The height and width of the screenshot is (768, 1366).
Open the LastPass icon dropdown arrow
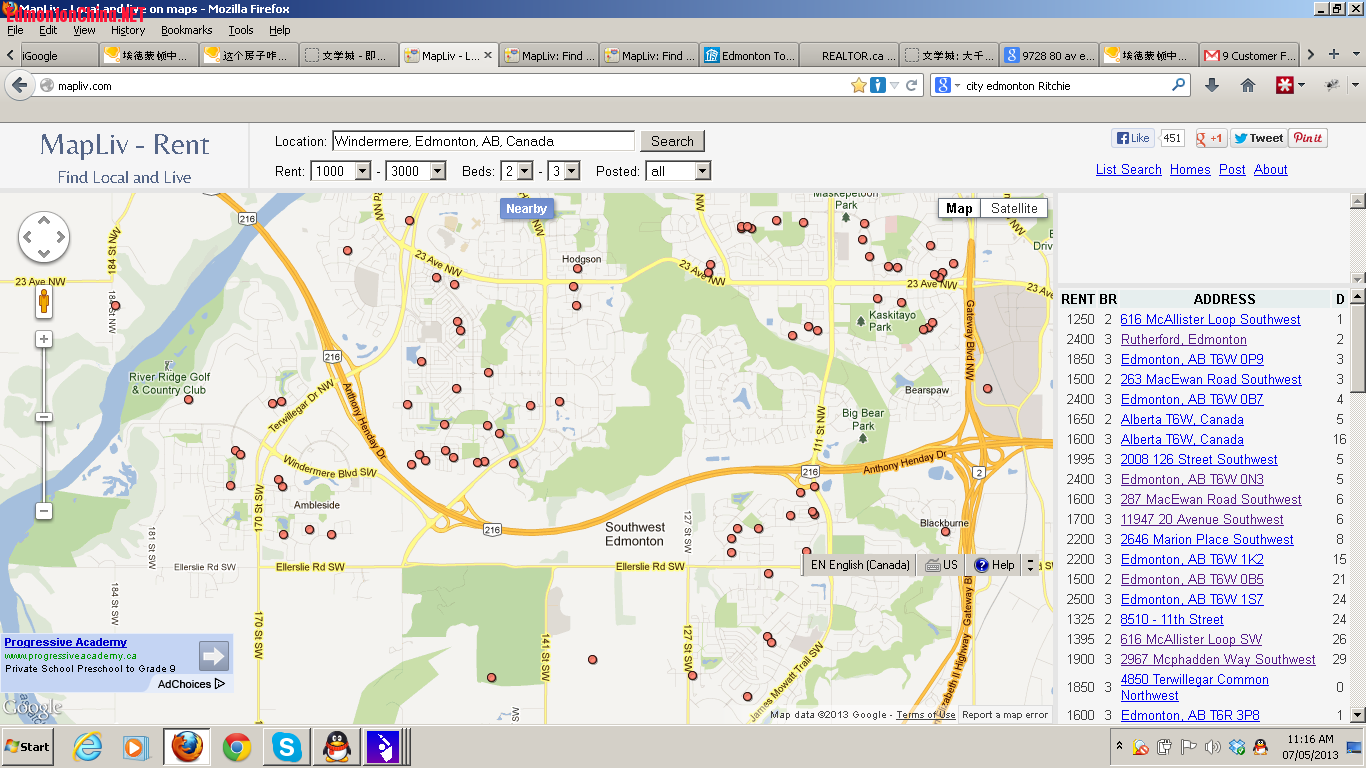point(1301,86)
